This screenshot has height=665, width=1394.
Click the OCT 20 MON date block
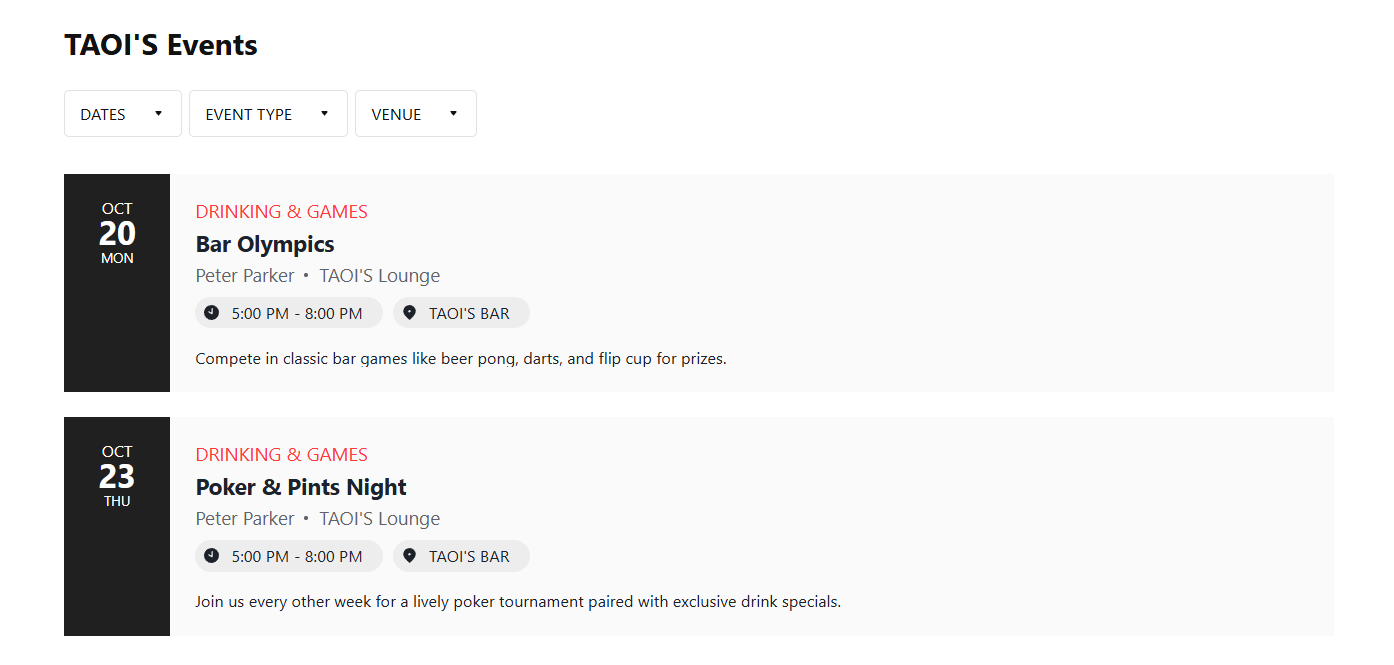(117, 283)
